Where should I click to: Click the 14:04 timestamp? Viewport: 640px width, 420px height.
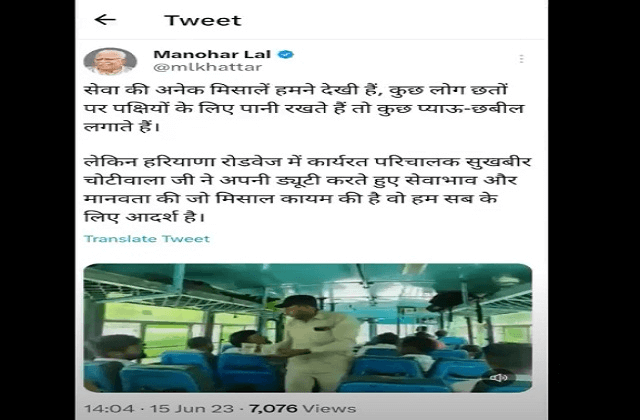coord(109,409)
